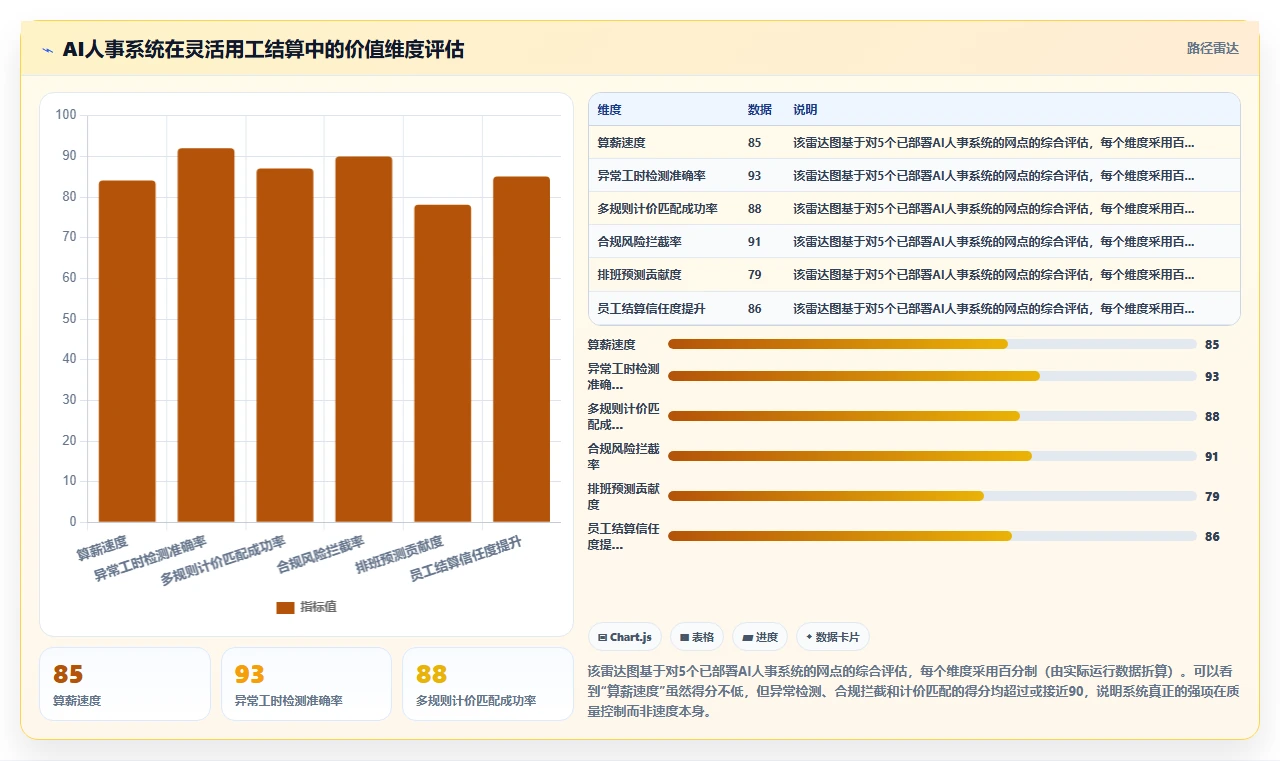Select the 表格 chip

pyautogui.click(x=697, y=637)
